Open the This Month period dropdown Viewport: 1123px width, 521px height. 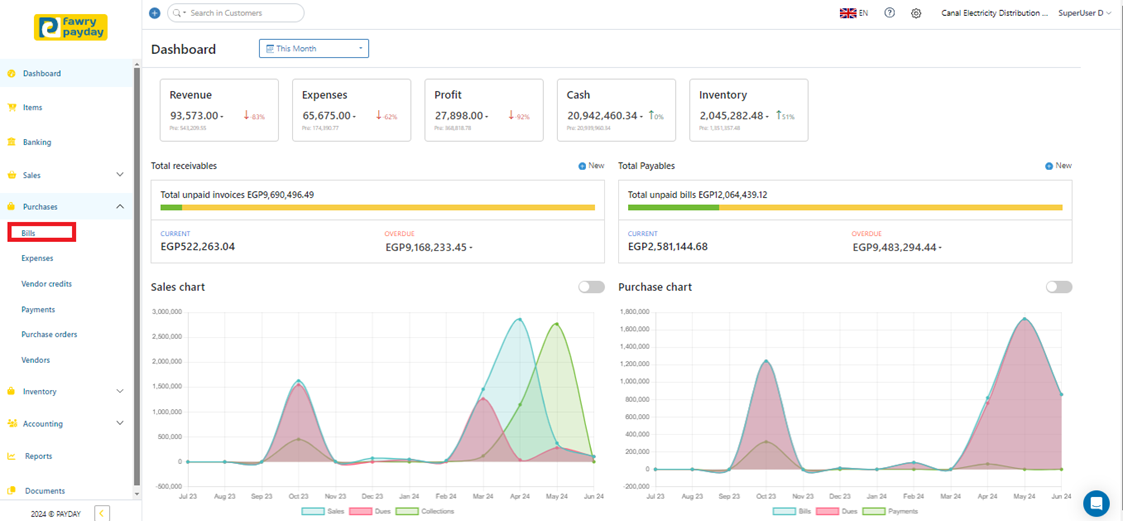click(314, 48)
